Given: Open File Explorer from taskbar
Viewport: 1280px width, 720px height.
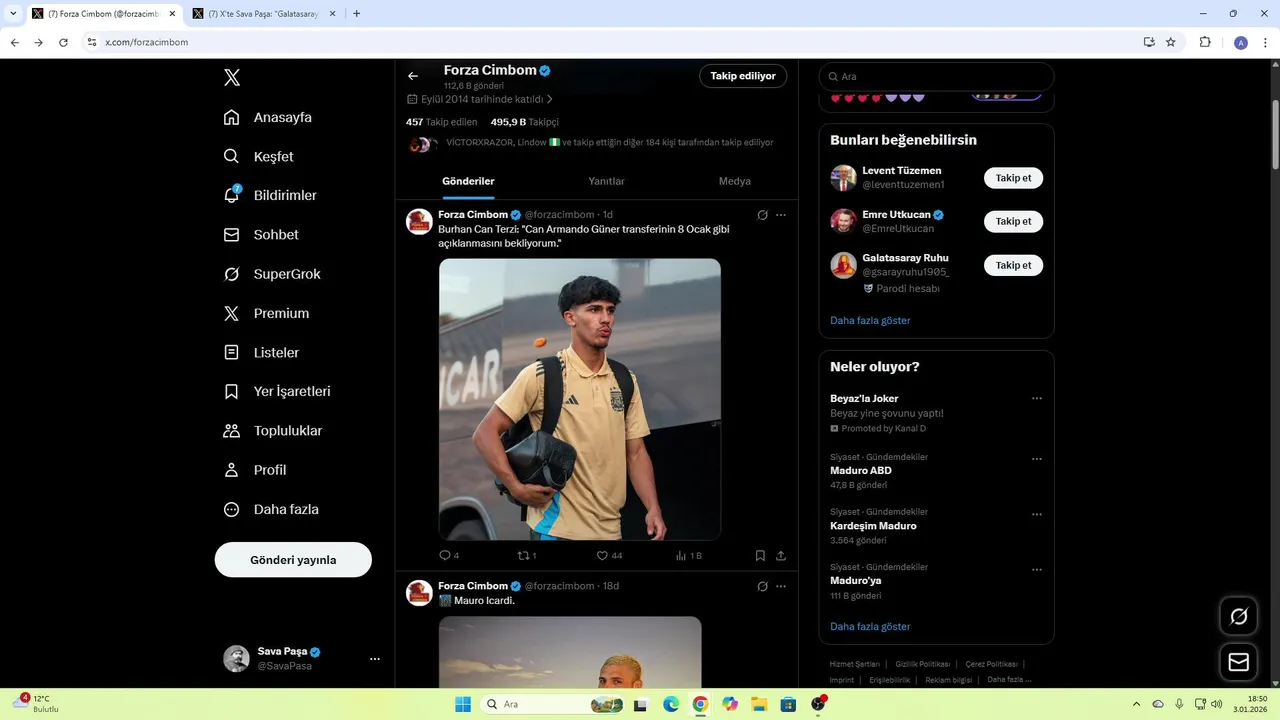Looking at the screenshot, I should tap(759, 704).
